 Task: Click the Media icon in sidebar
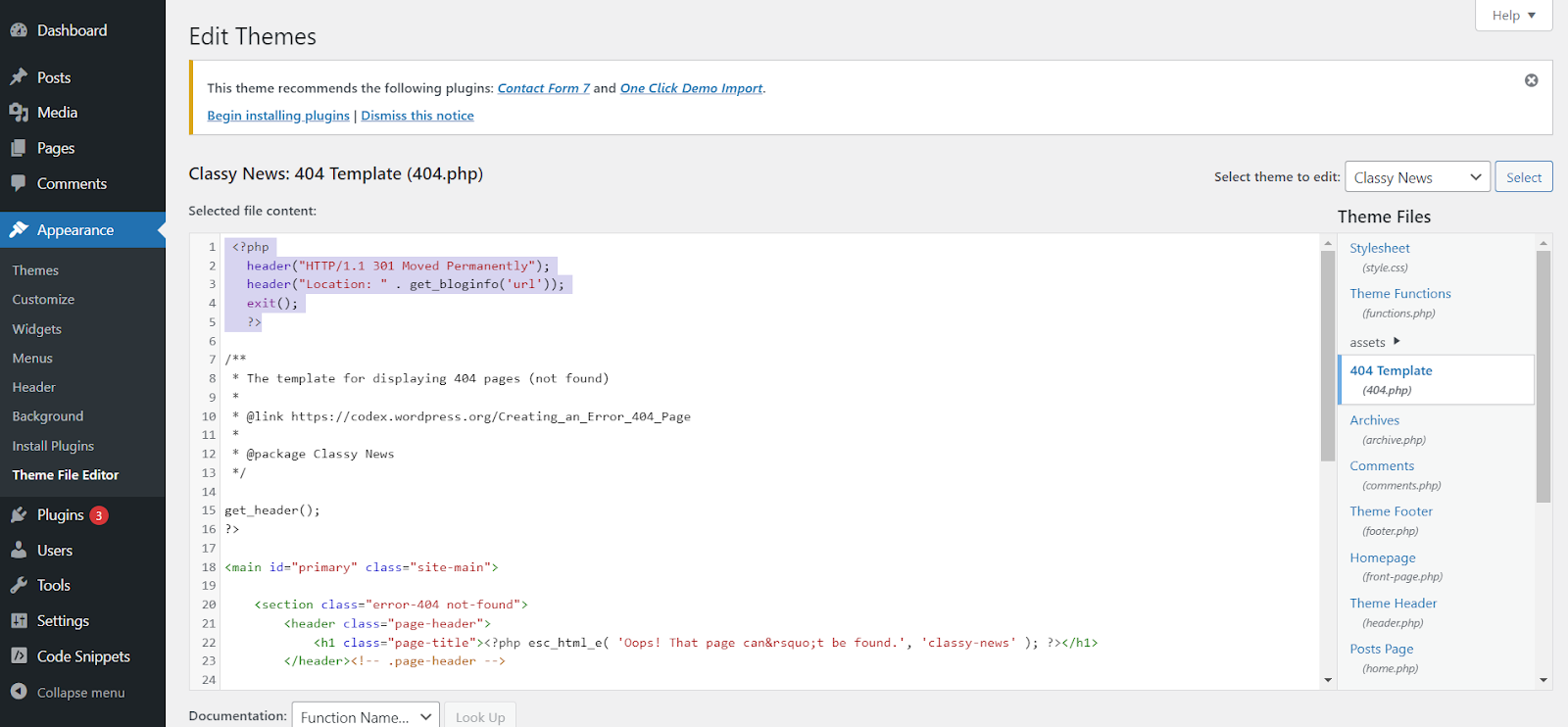coord(19,113)
